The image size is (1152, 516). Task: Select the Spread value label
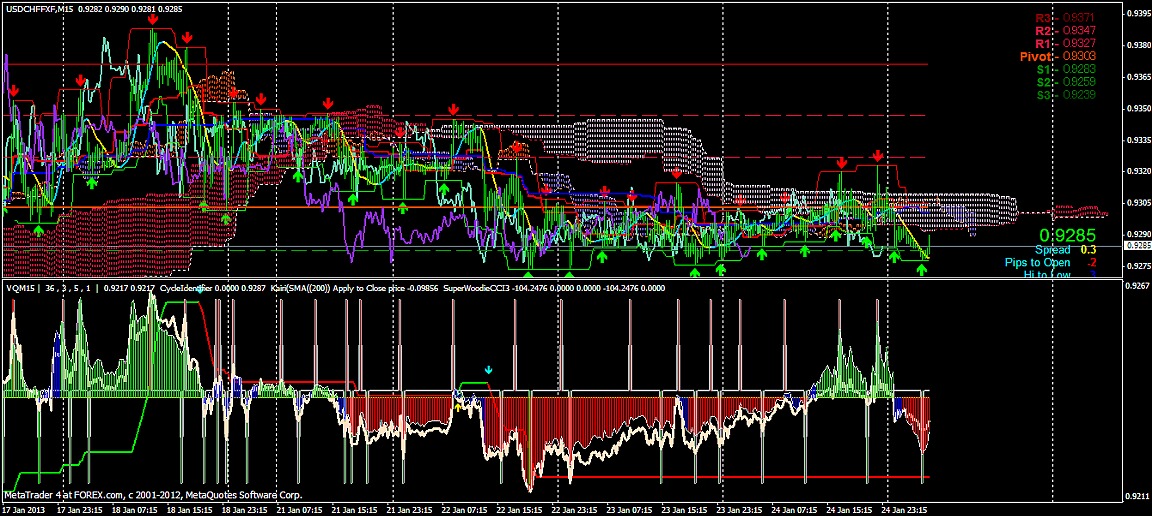pyautogui.click(x=1051, y=250)
